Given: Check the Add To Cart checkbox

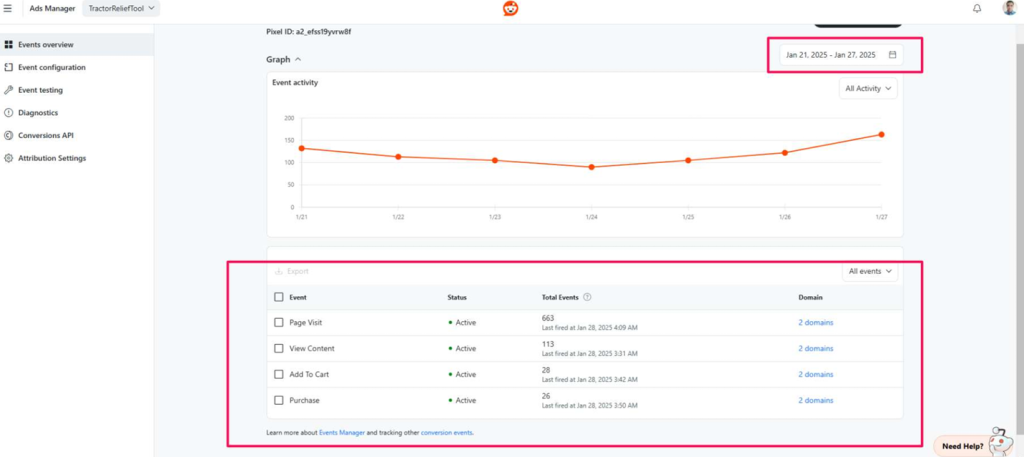Looking at the screenshot, I should point(279,375).
